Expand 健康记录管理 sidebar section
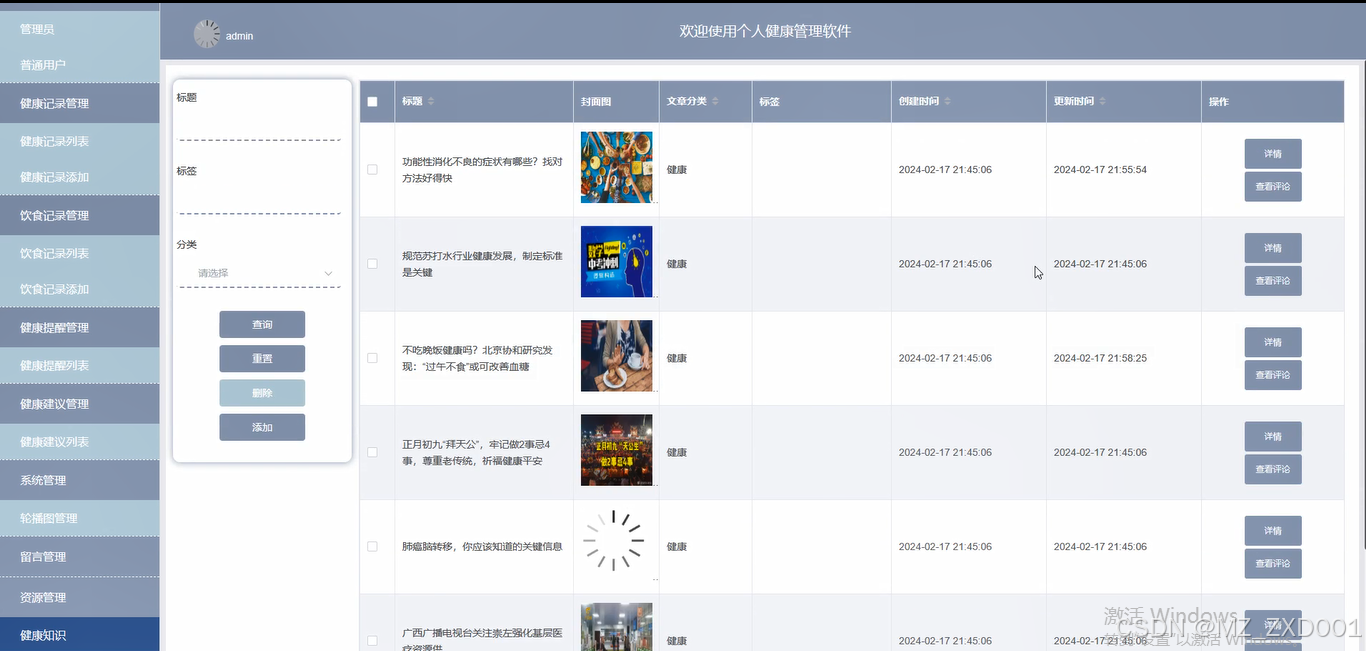Screen dimensions: 1366x651 click(80, 103)
